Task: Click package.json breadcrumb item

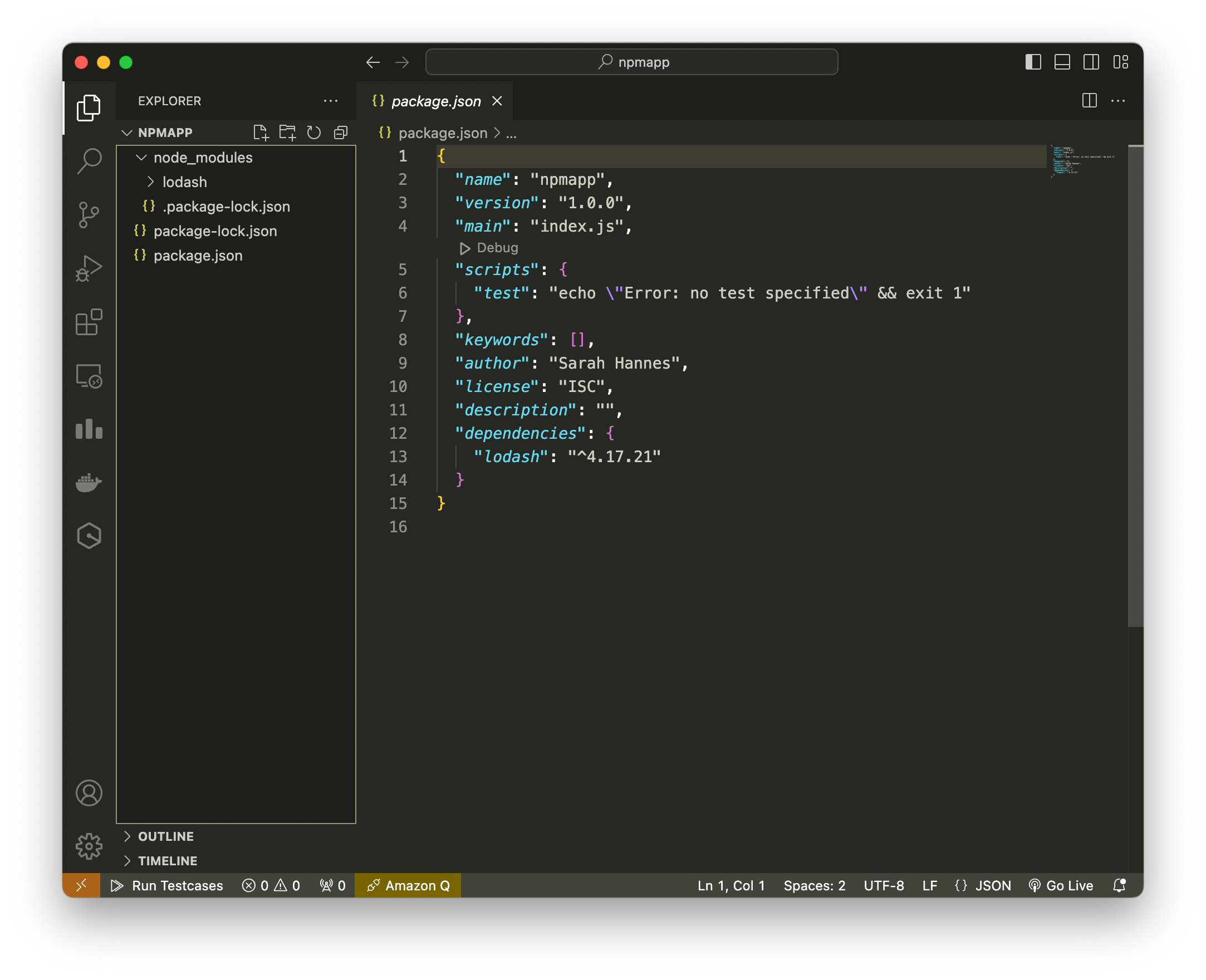Action: [443, 133]
